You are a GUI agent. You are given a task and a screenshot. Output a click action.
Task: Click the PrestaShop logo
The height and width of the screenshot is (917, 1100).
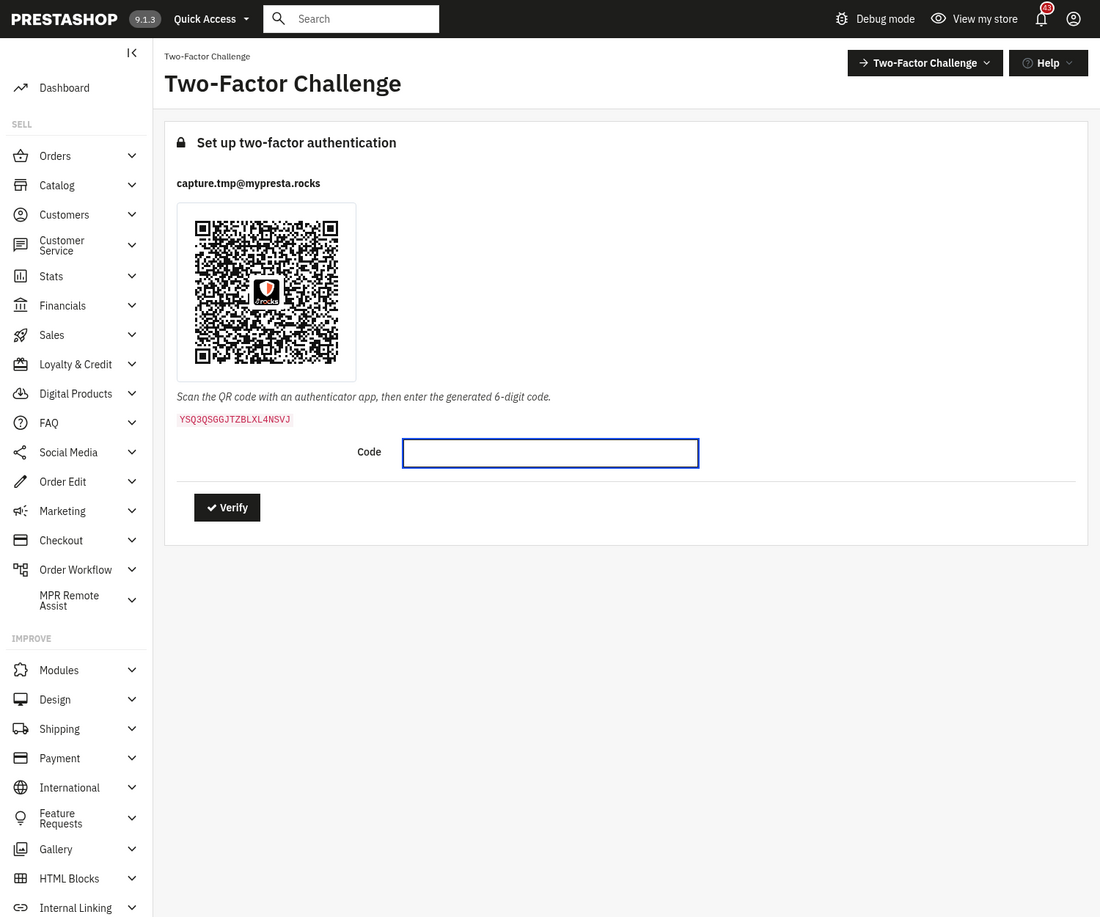point(65,20)
